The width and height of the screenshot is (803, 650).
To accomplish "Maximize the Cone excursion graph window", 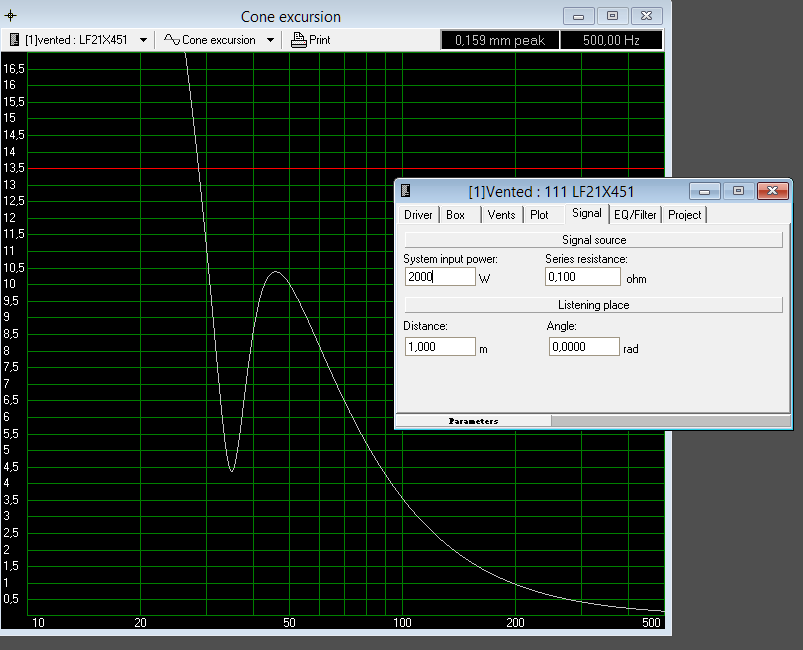I will point(613,16).
